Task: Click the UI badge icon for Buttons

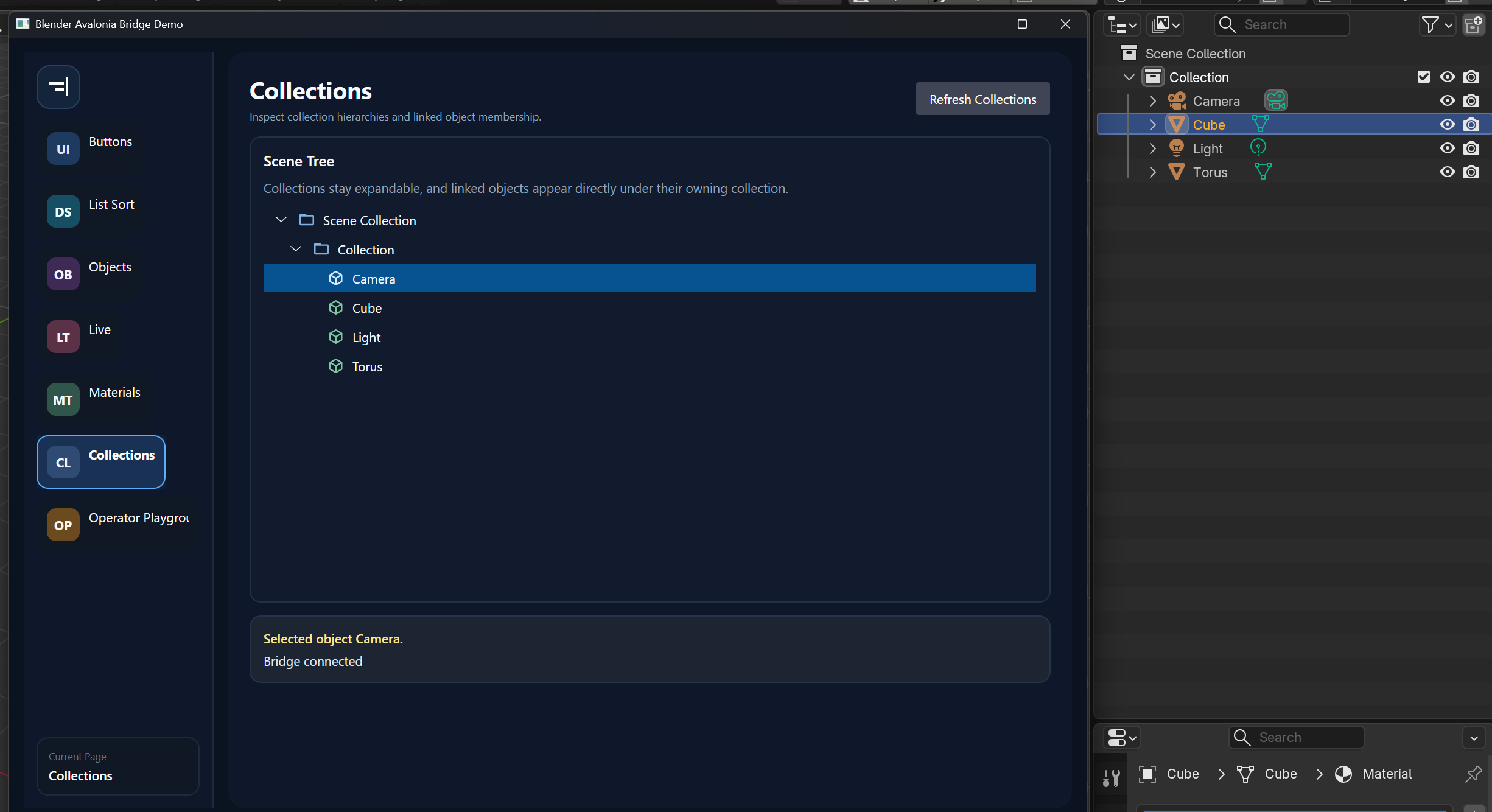Action: [x=63, y=149]
